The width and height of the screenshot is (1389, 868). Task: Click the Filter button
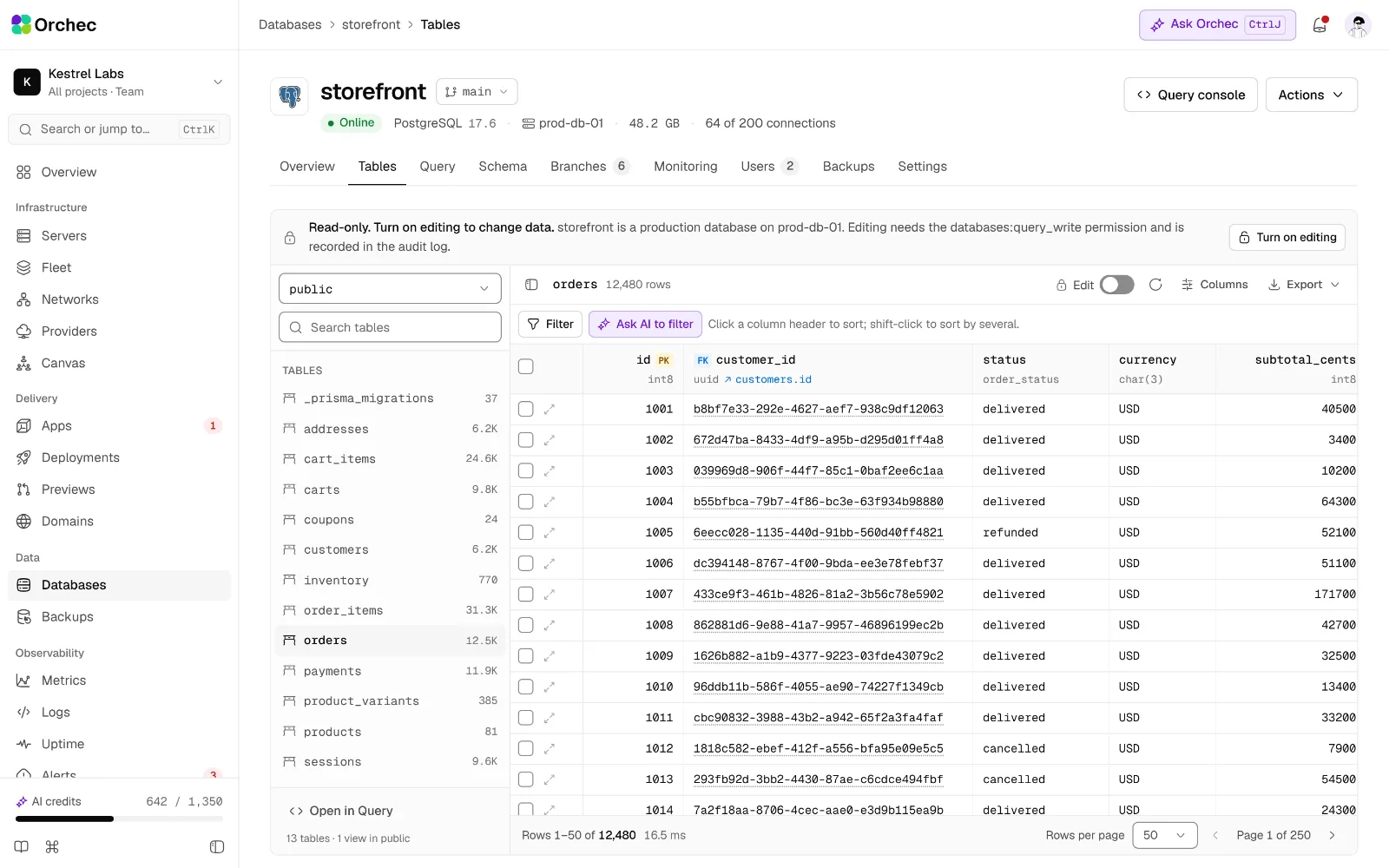click(x=550, y=325)
